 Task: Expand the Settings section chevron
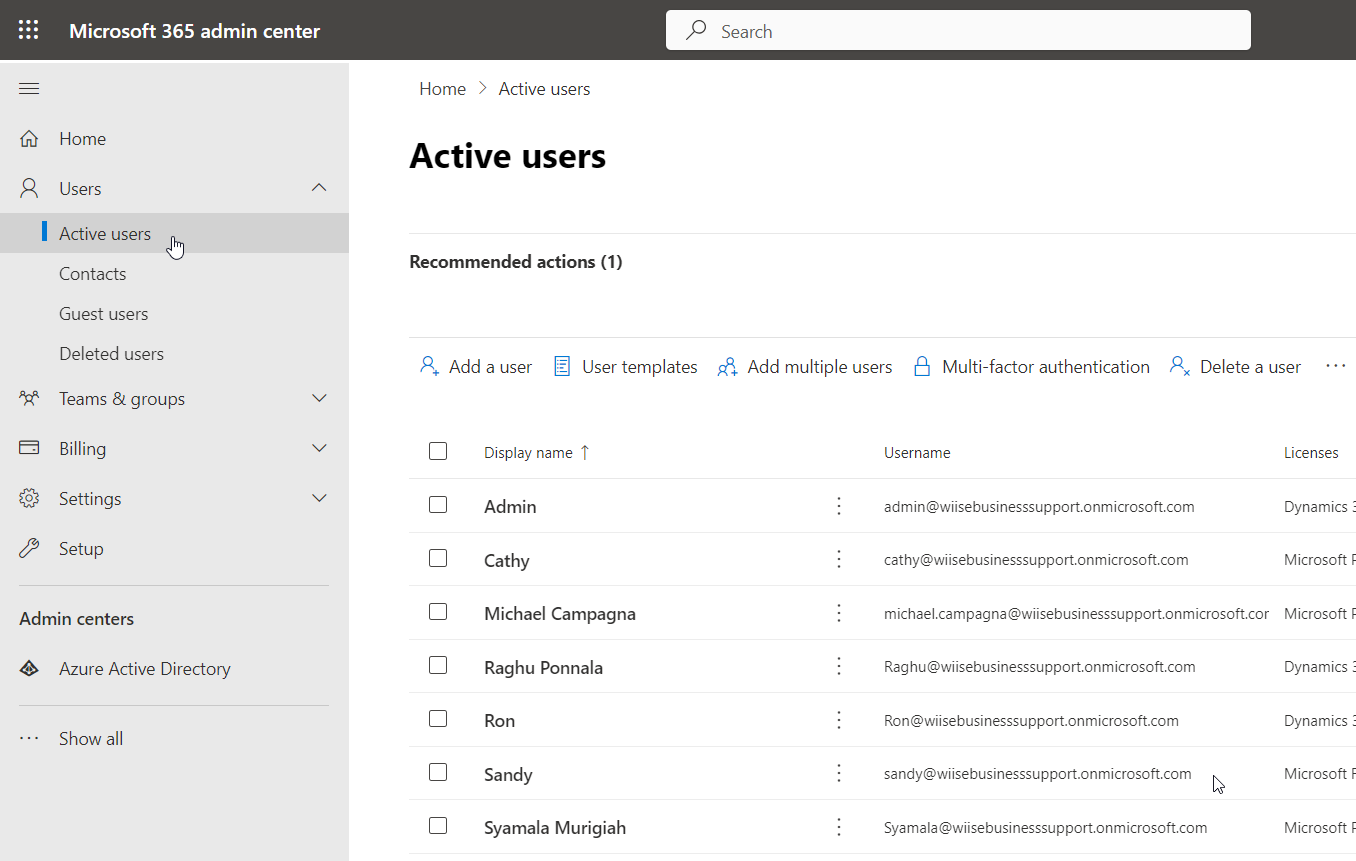pos(319,498)
